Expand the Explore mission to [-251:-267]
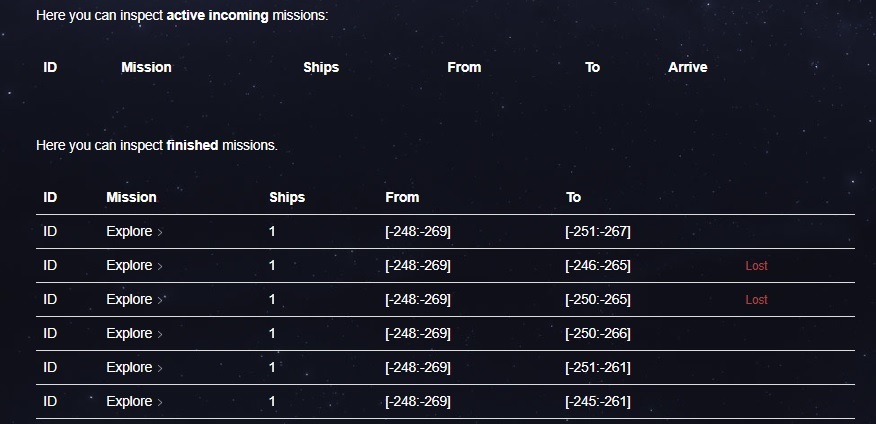Image resolution: width=876 pixels, height=424 pixels. point(134,231)
